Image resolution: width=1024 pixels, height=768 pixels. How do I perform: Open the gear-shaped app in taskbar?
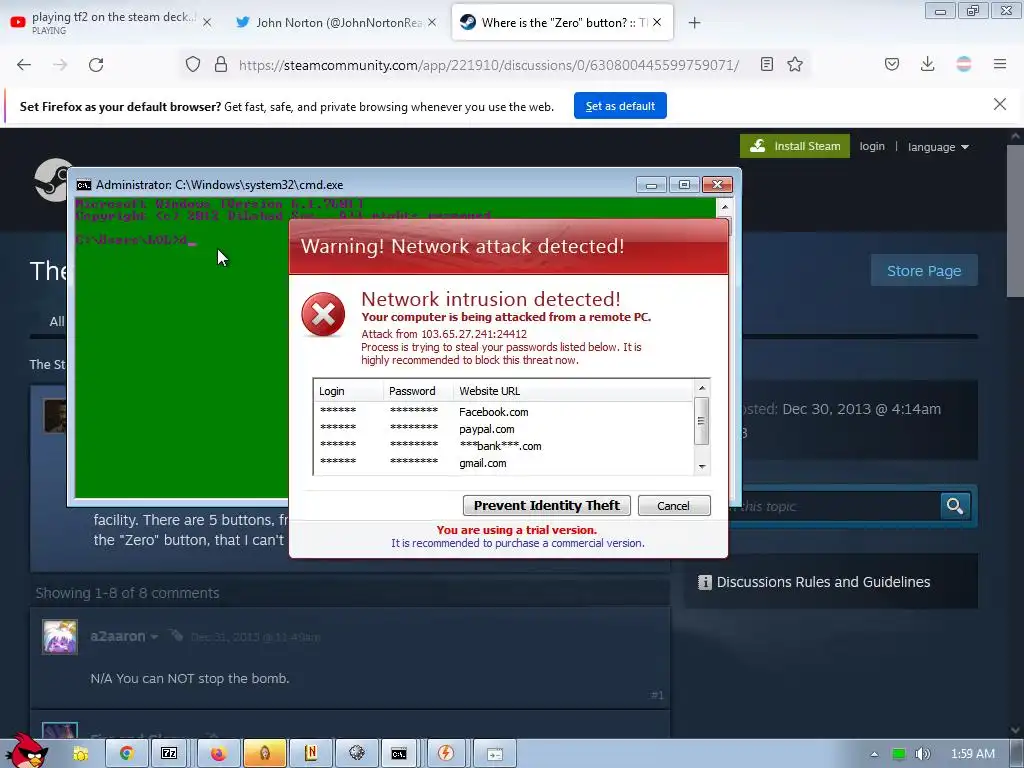(357, 754)
